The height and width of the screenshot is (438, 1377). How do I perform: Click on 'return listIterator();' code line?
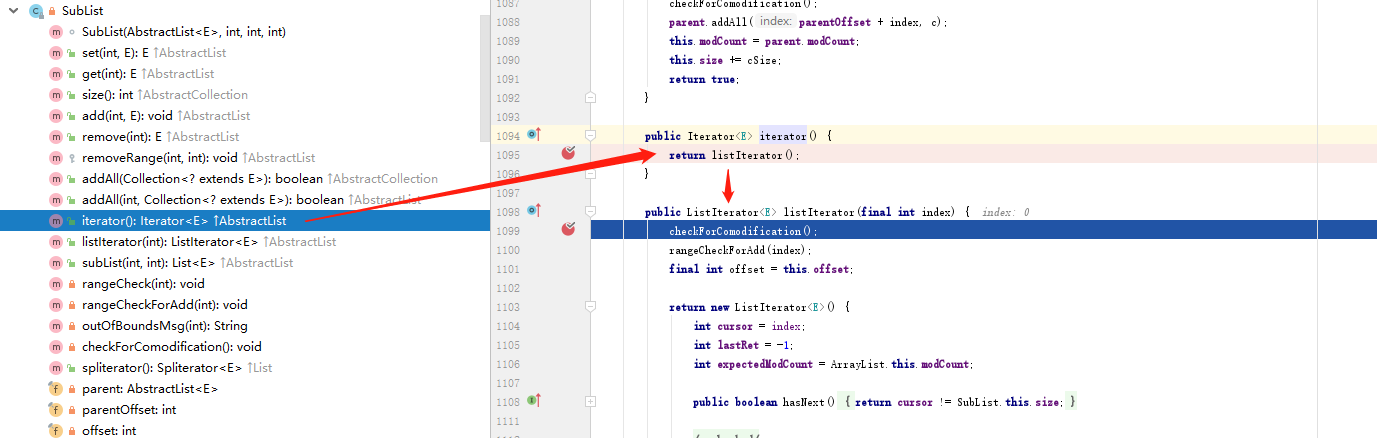[x=735, y=155]
